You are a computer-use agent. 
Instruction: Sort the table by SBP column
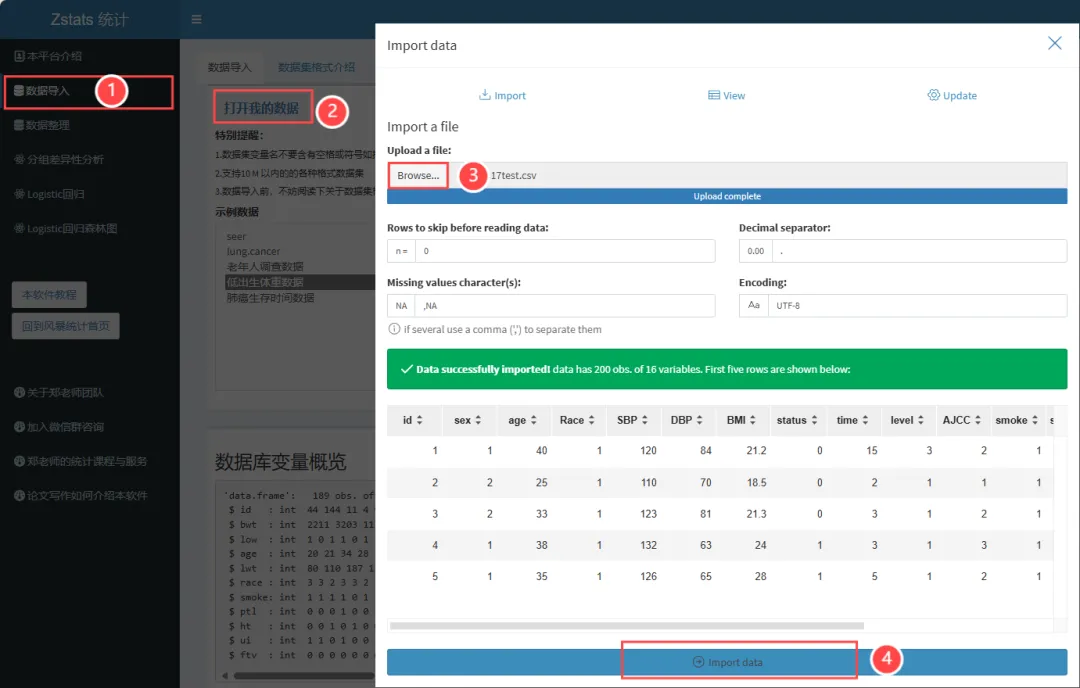632,420
